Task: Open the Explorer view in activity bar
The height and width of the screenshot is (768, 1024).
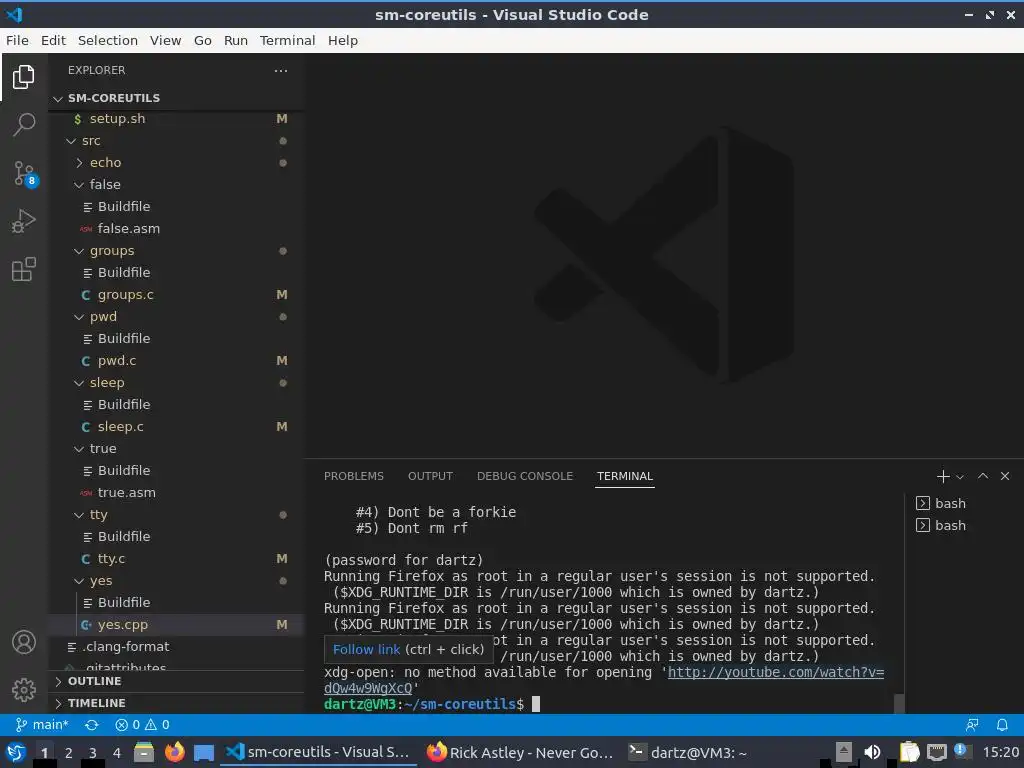Action: point(24,77)
